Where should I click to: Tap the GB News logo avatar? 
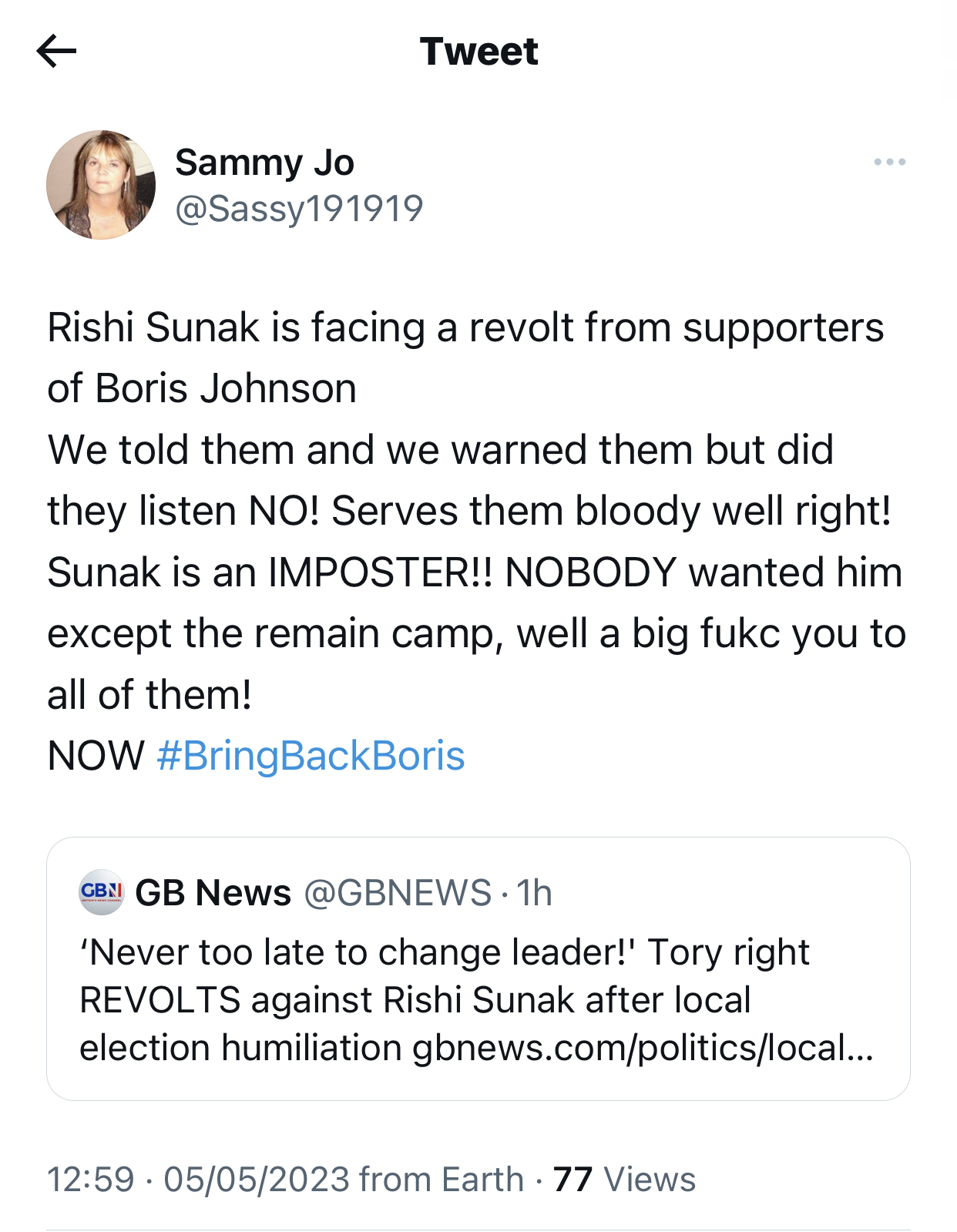click(102, 892)
